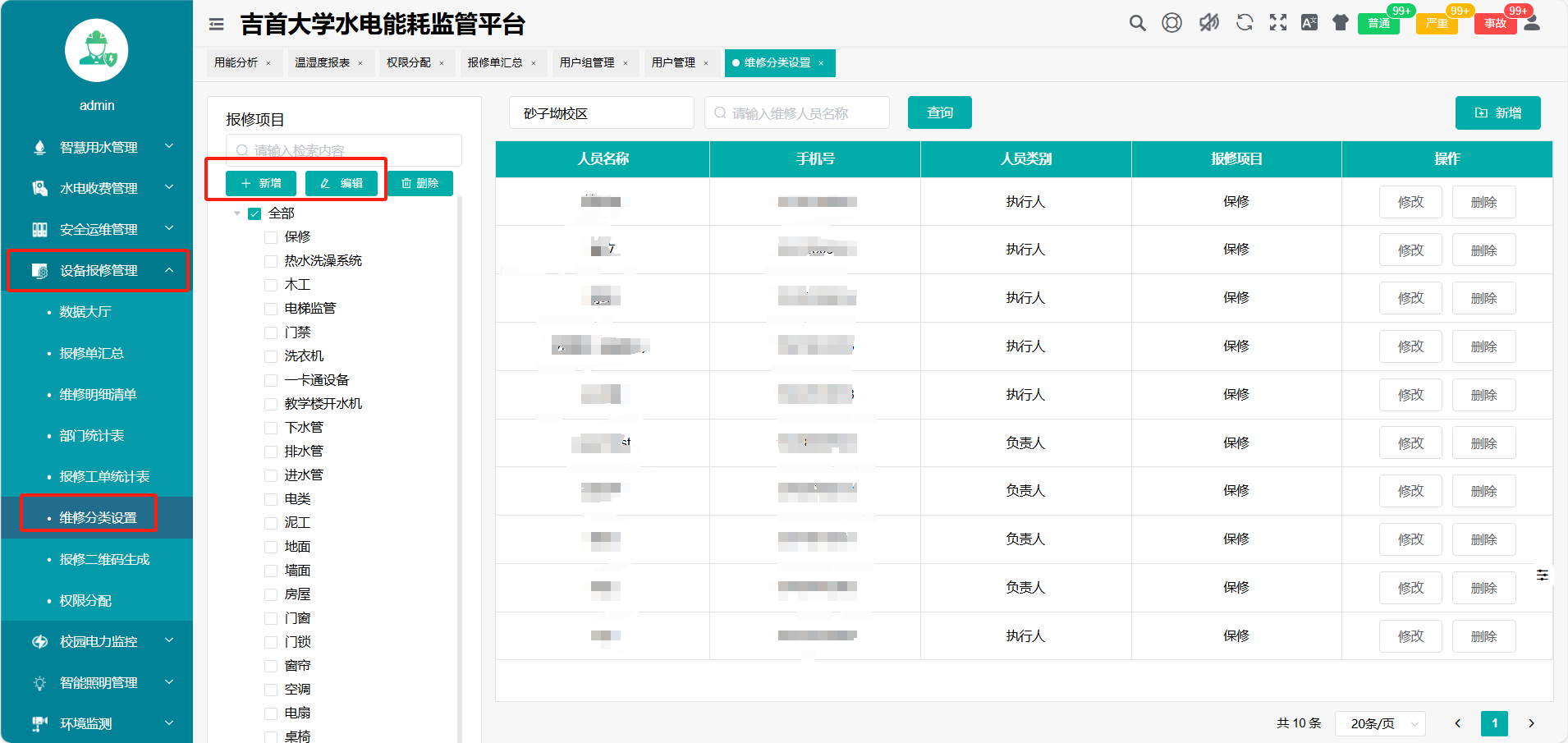The image size is (1568, 743).
Task: Focus the 请输入维修人员名称 input field
Action: (796, 113)
